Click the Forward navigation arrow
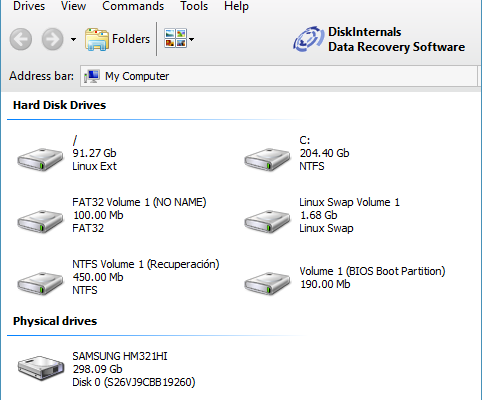The image size is (482, 400). coord(52,39)
